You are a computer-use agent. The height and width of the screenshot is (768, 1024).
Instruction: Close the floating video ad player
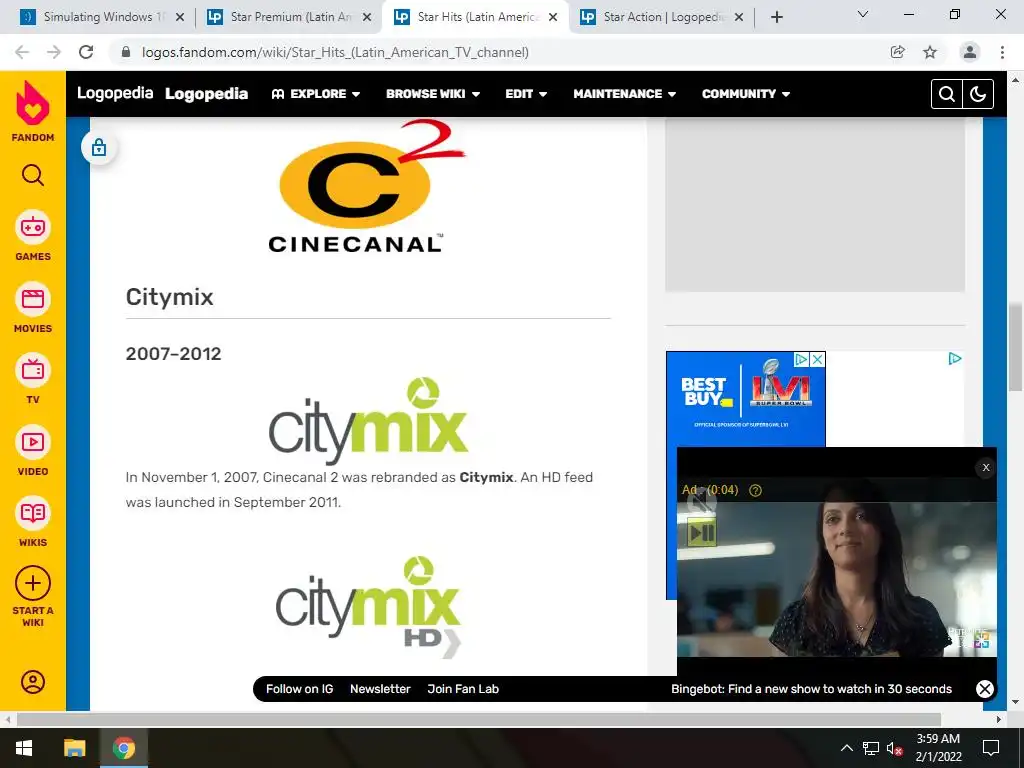(x=986, y=467)
